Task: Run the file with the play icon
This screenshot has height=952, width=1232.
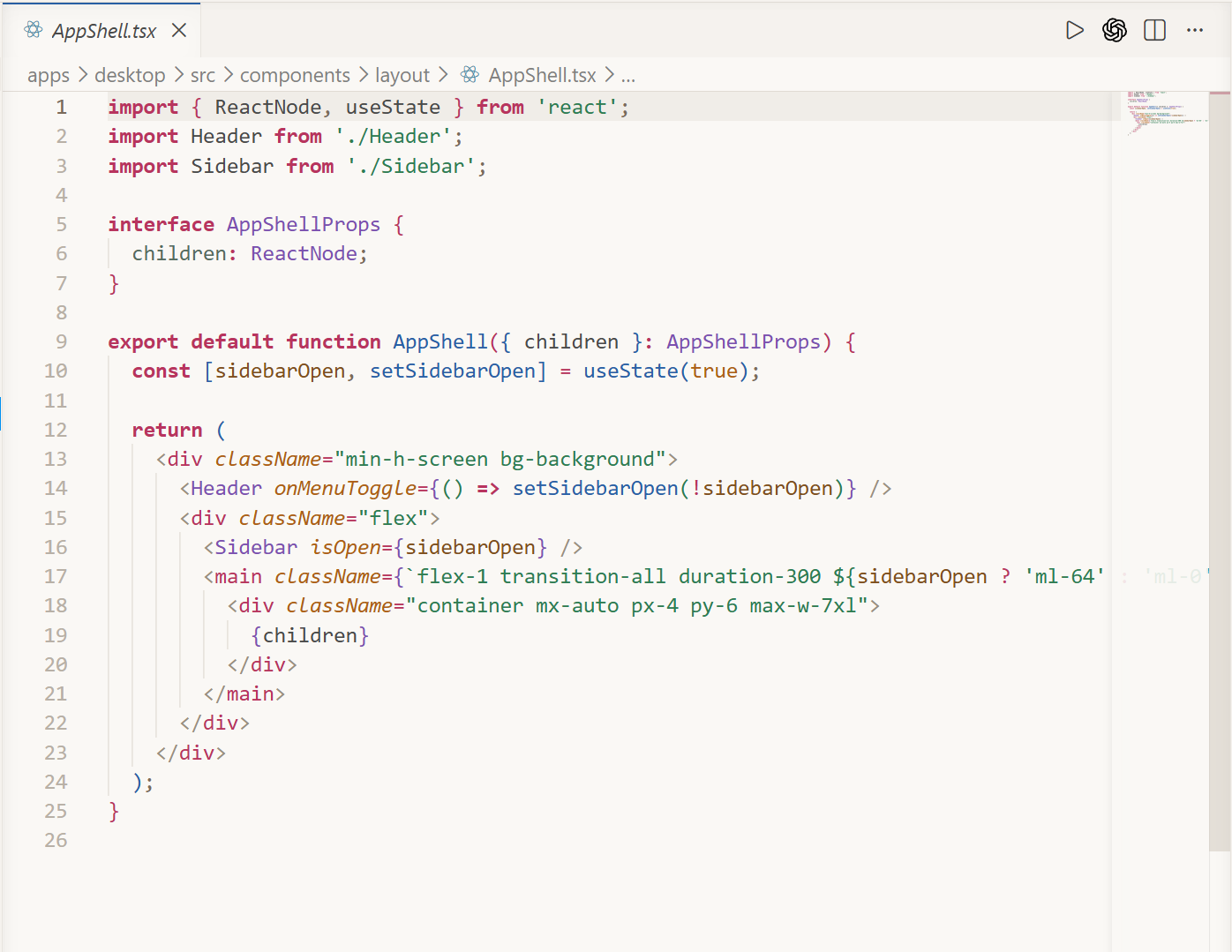Action: (x=1074, y=30)
